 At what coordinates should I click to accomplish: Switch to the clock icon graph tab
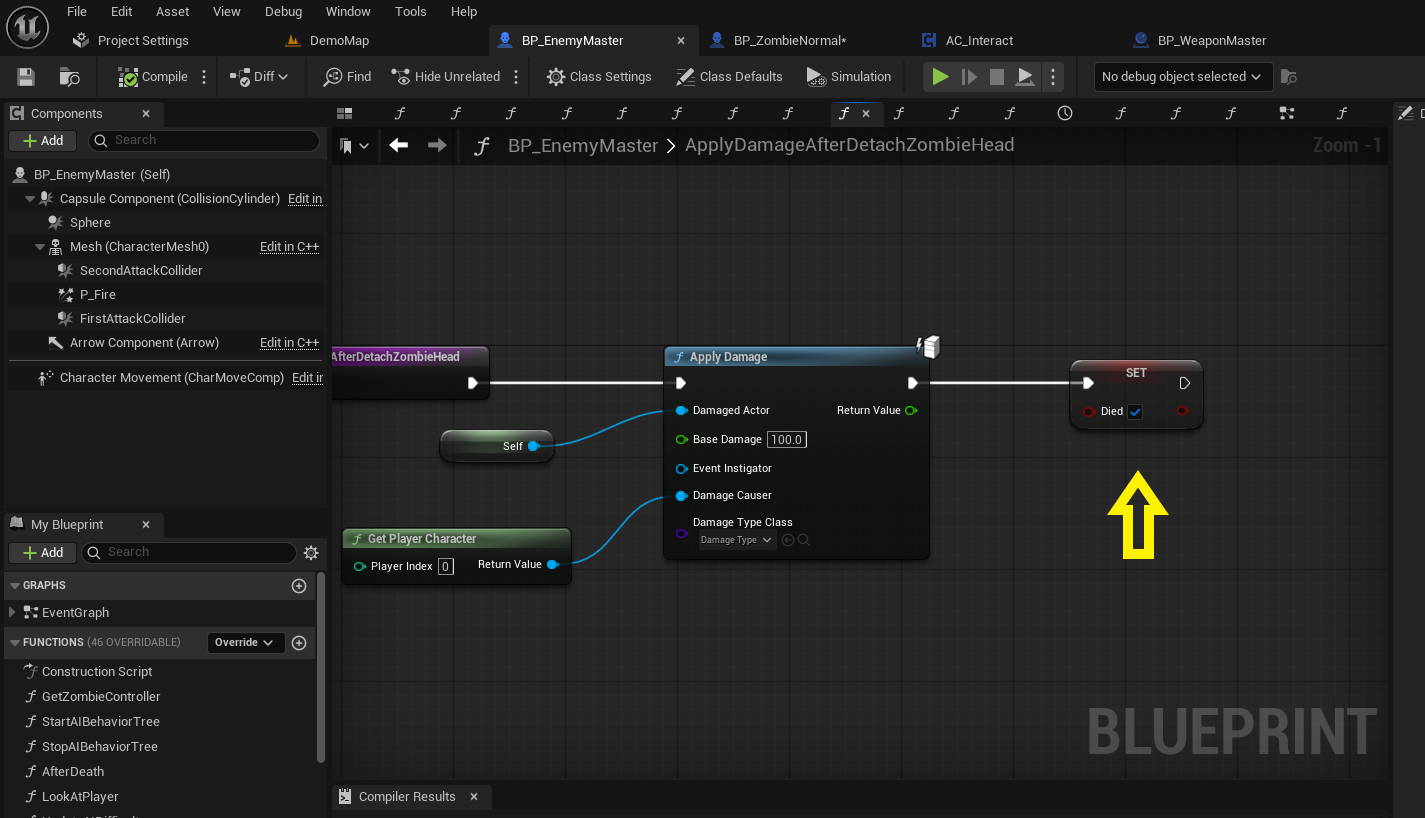(x=1065, y=114)
